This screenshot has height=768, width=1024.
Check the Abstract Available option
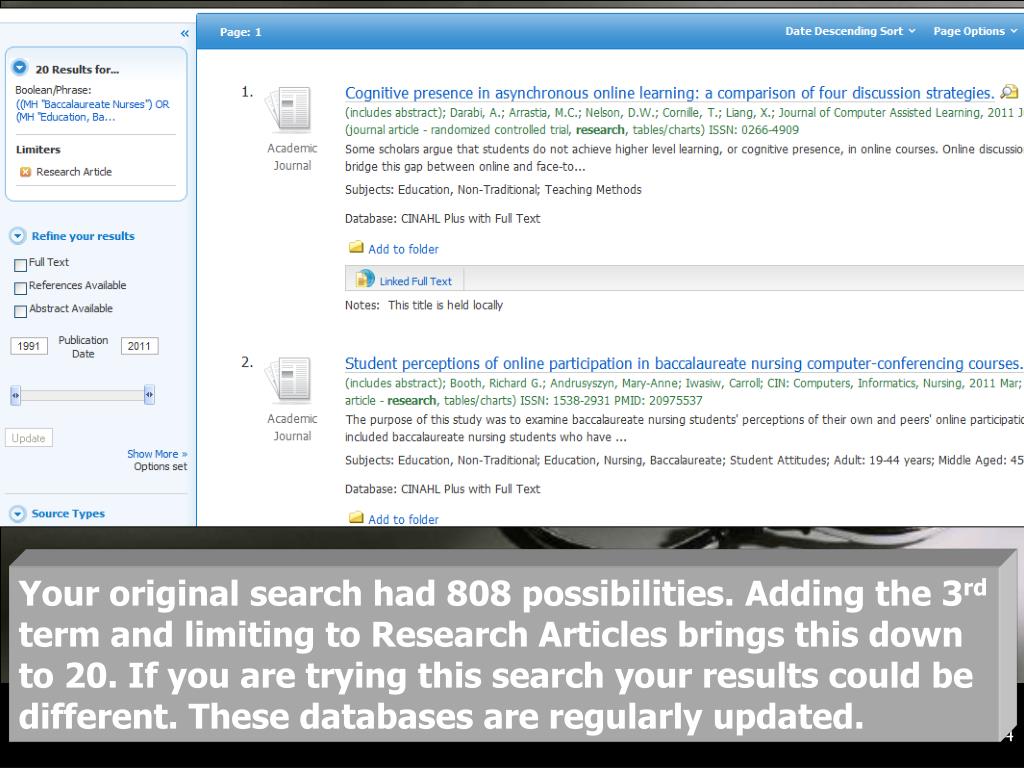(x=20, y=312)
